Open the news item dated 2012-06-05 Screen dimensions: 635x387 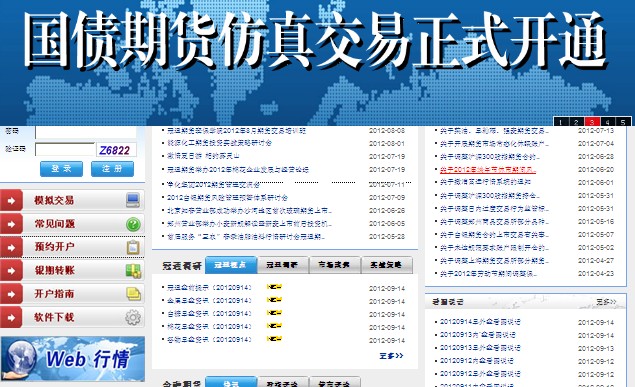click(x=249, y=223)
